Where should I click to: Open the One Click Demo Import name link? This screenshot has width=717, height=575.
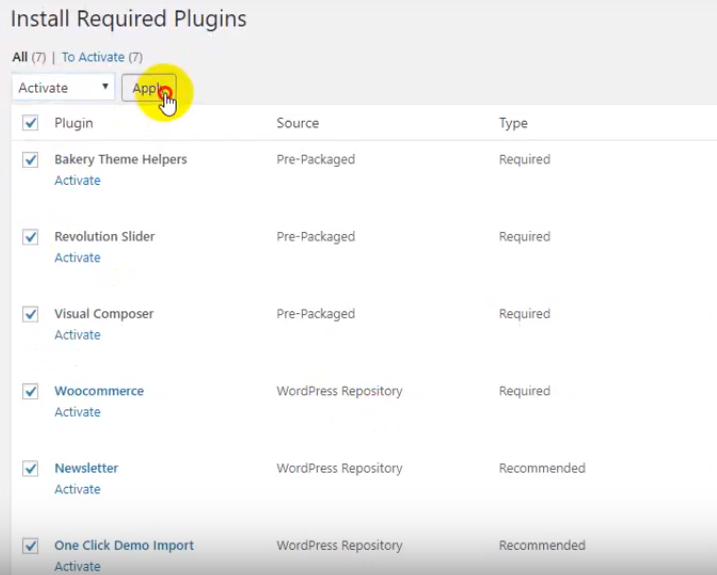point(124,545)
